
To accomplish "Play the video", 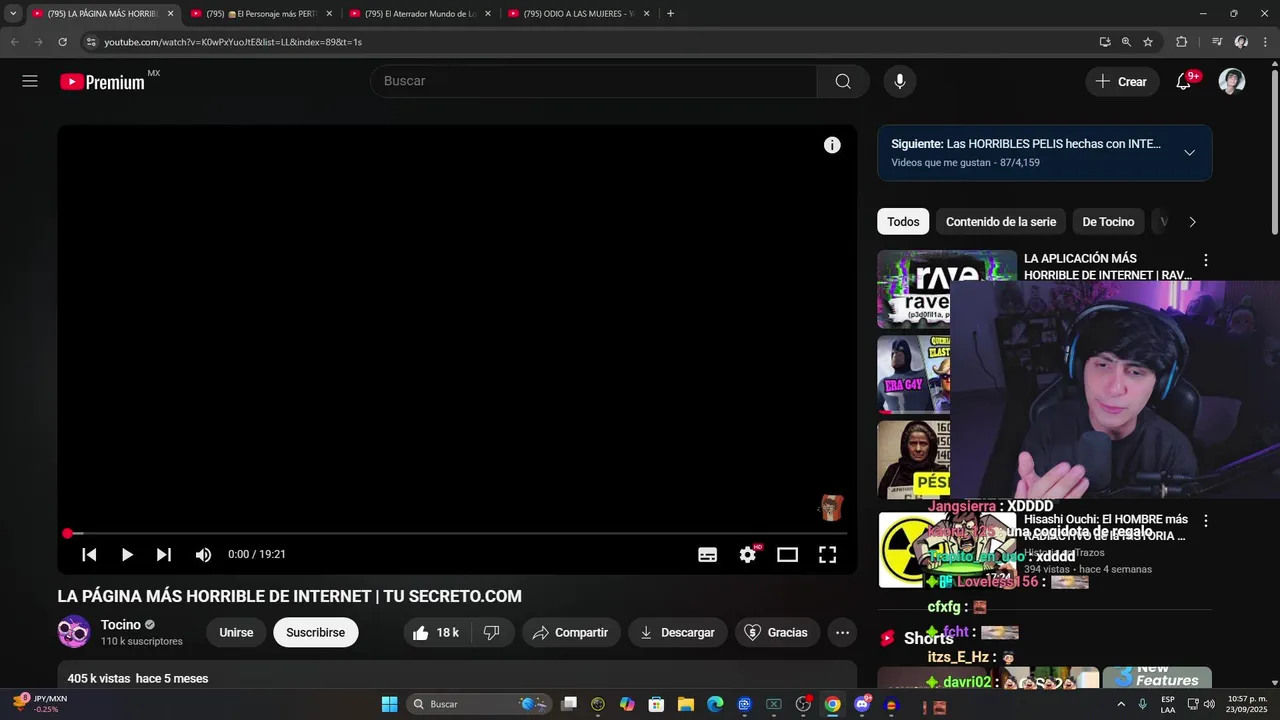I will [127, 554].
